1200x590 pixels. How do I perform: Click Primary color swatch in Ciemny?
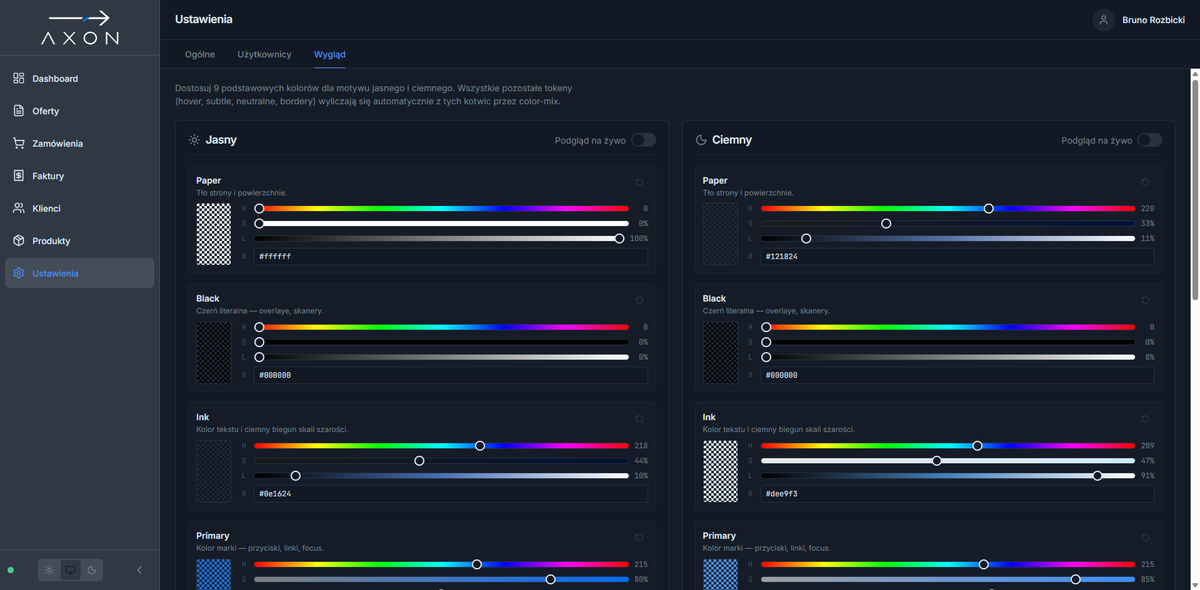(x=720, y=574)
